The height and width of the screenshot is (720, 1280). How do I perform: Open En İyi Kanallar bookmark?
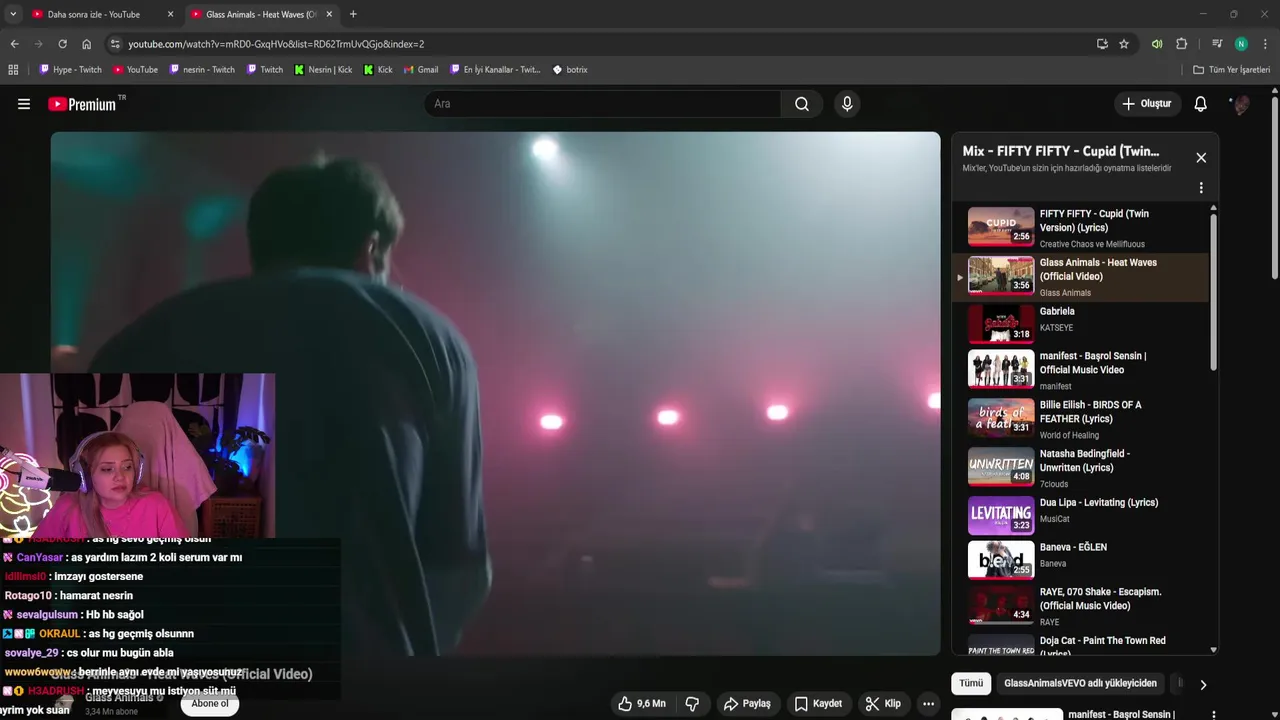[x=495, y=70]
